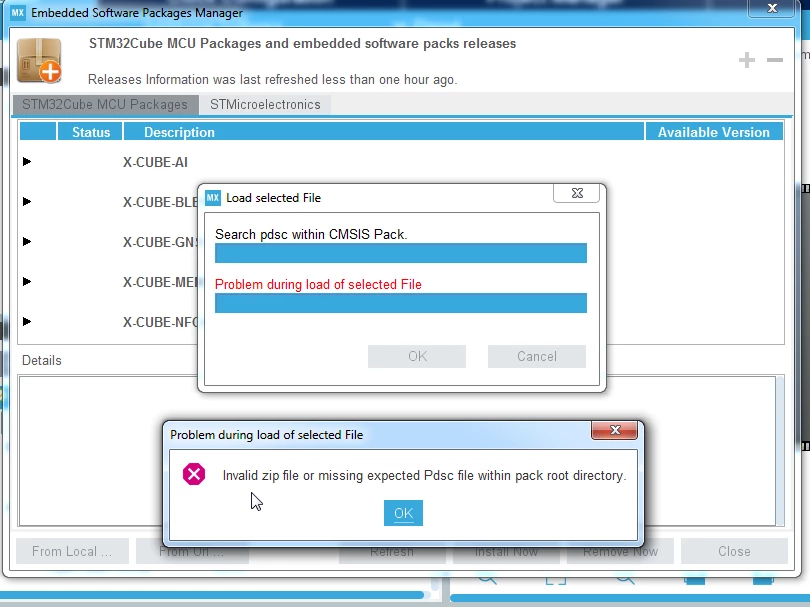Expand the X-CUBE-AI package row

pos(27,162)
